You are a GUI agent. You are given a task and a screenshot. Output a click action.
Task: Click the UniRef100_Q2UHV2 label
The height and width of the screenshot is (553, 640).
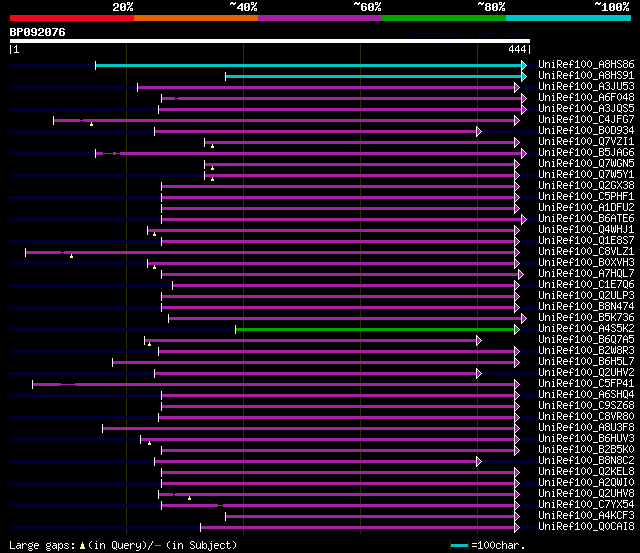(586, 373)
